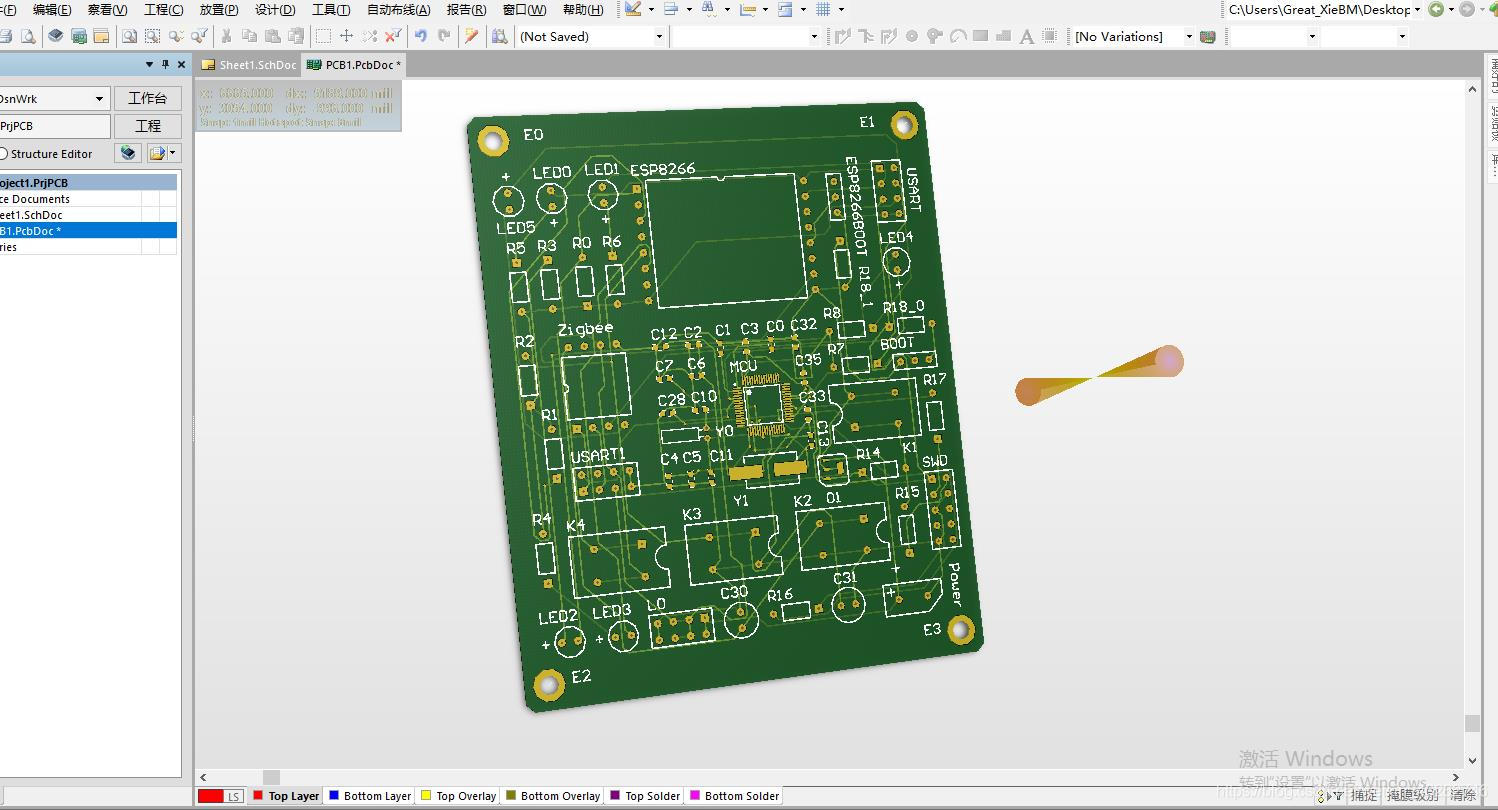Click the deselect all icon

370,36
